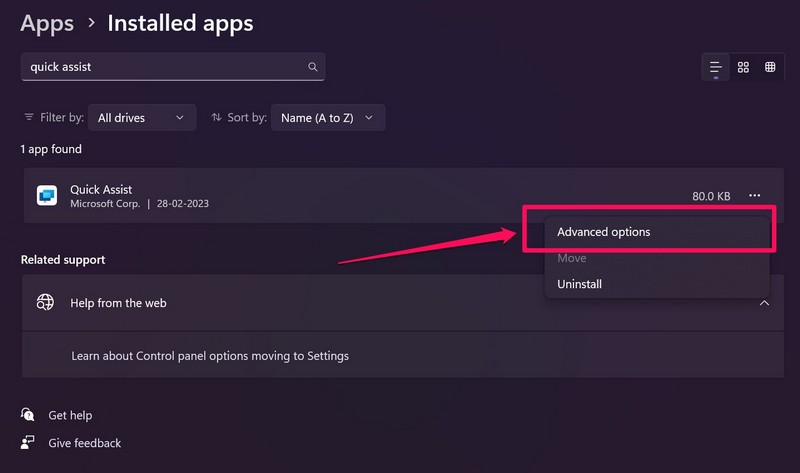Switch to table view layout
The width and height of the screenshot is (800, 473).
(x=770, y=67)
